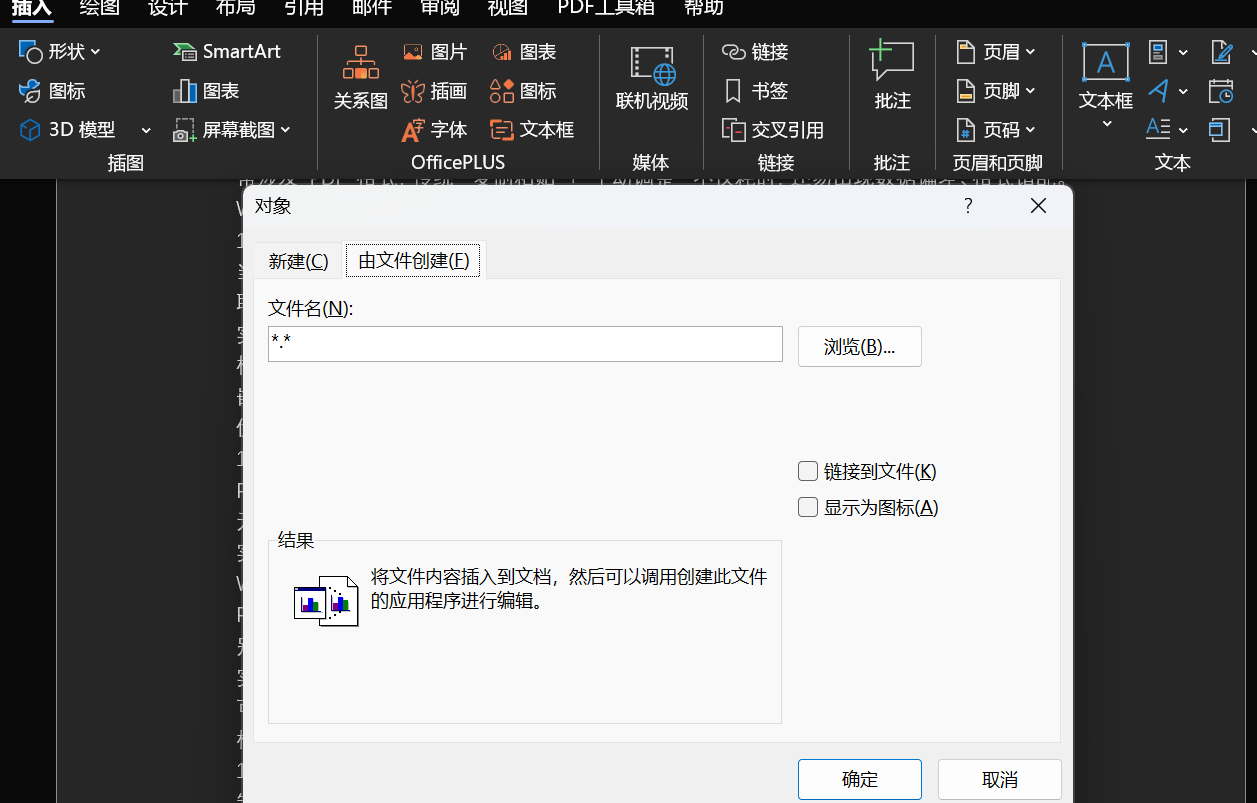The width and height of the screenshot is (1257, 803).
Task: Enable the 显示为图标 checkbox
Action: [807, 507]
